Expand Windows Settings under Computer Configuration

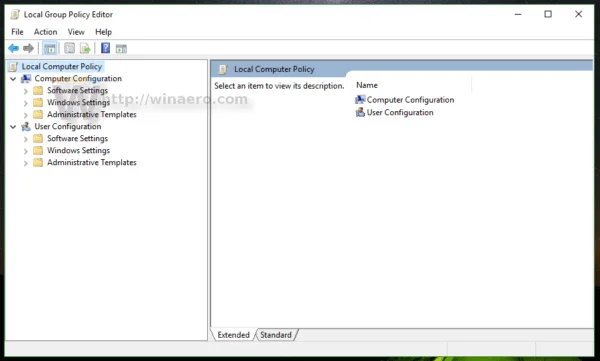[x=26, y=103]
